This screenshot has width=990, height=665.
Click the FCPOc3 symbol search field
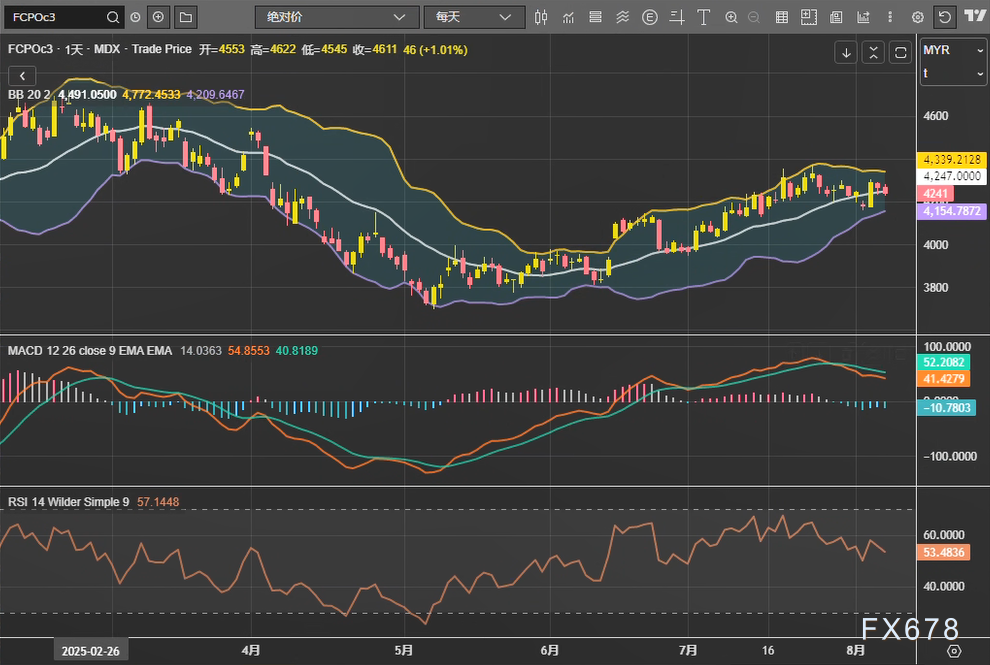click(x=55, y=17)
